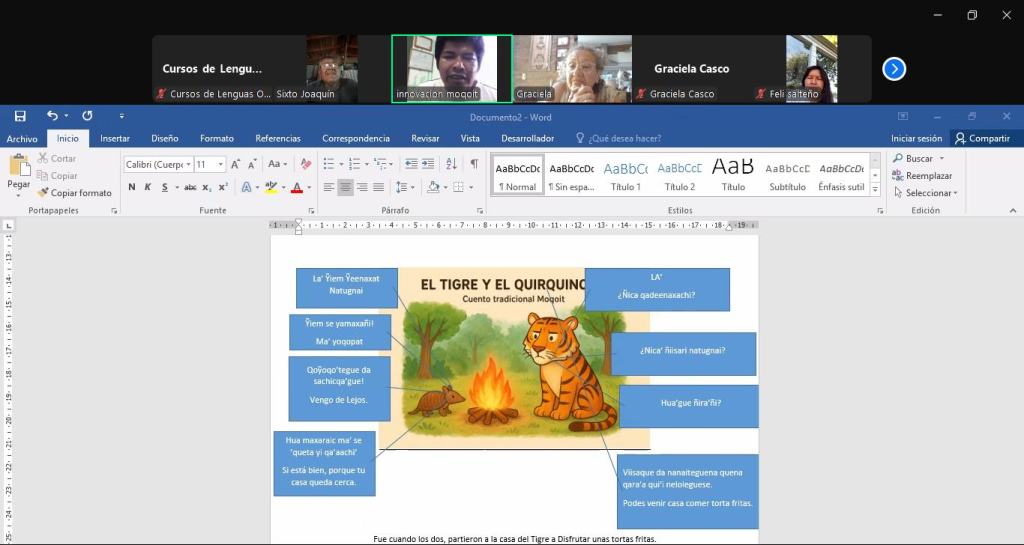Screen dimensions: 1024x545
Task: Switch to the Referencias tab
Action: coord(277,139)
